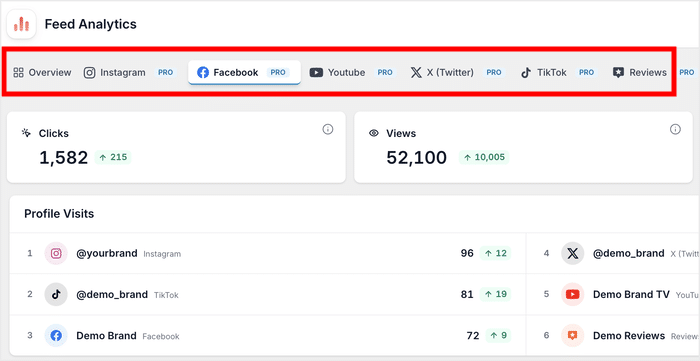Click the PRO badge on the Facebook tab
The width and height of the screenshot is (700, 361).
point(278,72)
